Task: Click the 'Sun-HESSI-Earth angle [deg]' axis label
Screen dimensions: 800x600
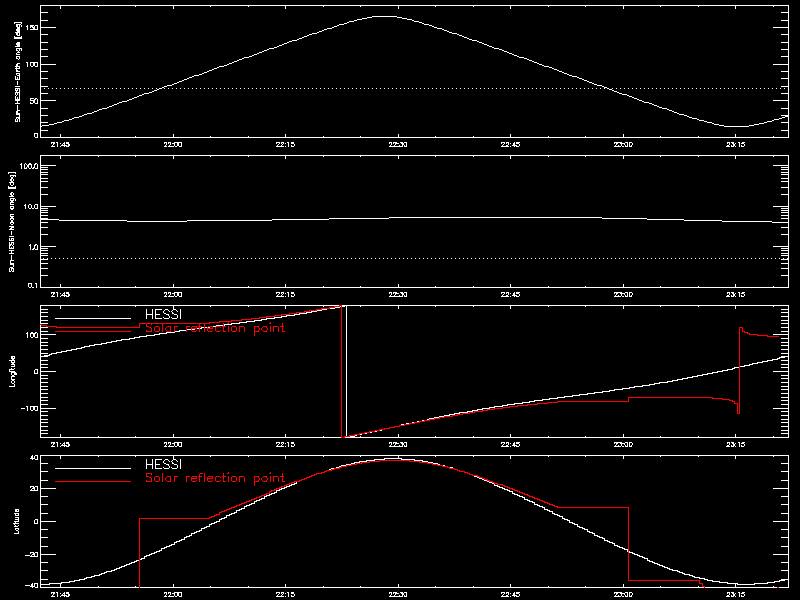Action: [x=18, y=72]
